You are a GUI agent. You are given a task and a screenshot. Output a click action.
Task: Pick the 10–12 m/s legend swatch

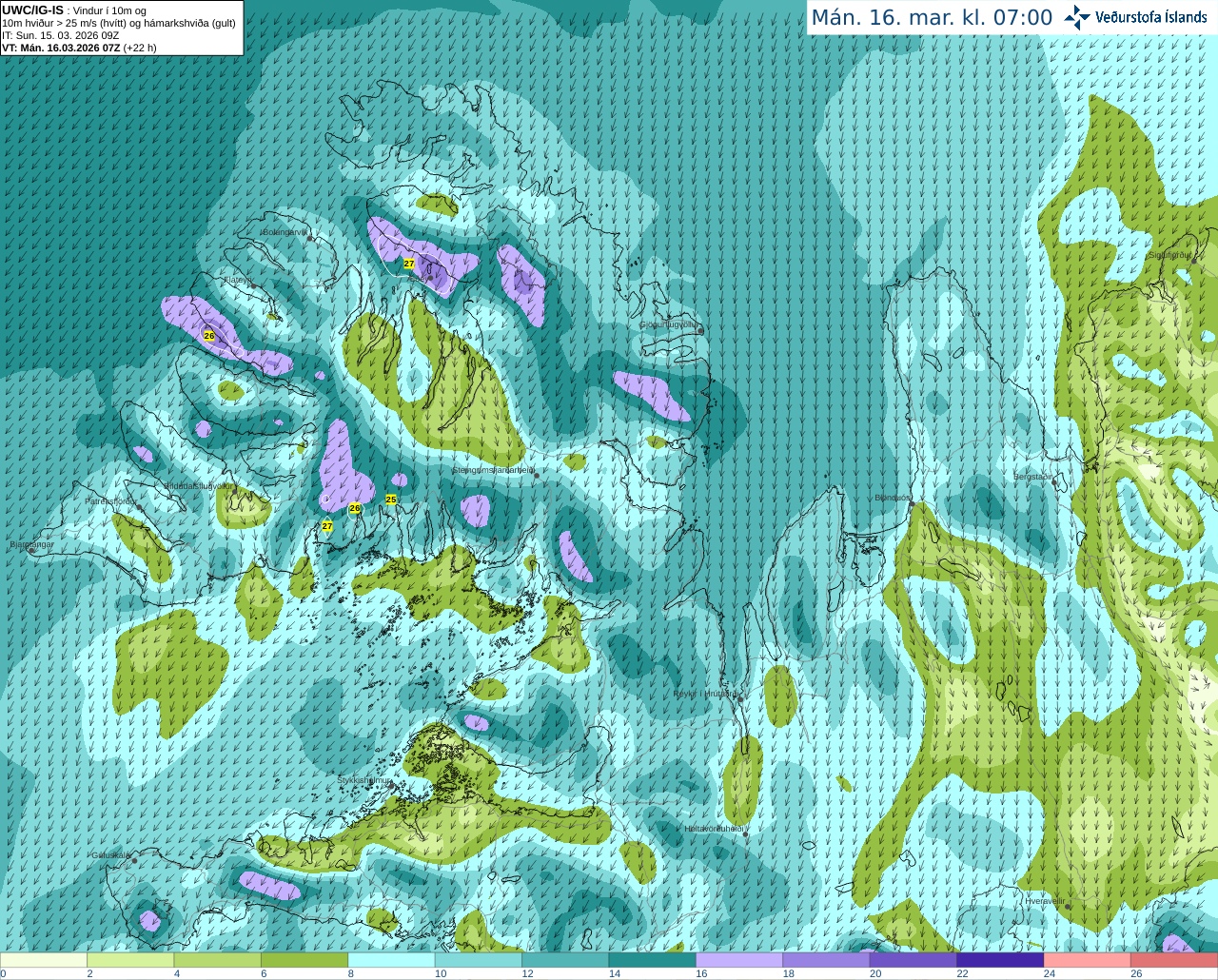pyautogui.click(x=479, y=960)
